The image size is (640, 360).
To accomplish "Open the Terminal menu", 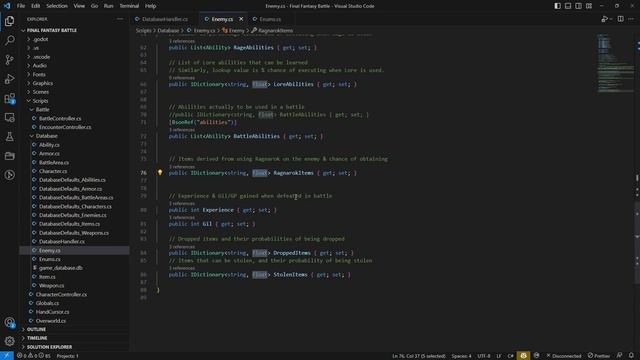I will coord(129,6).
